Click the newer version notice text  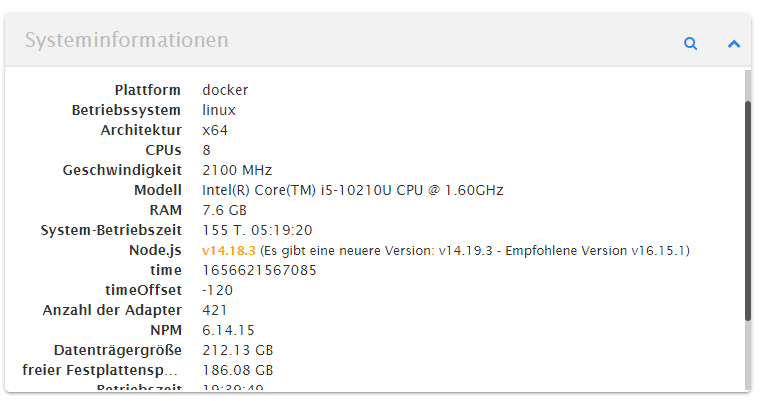(x=475, y=250)
